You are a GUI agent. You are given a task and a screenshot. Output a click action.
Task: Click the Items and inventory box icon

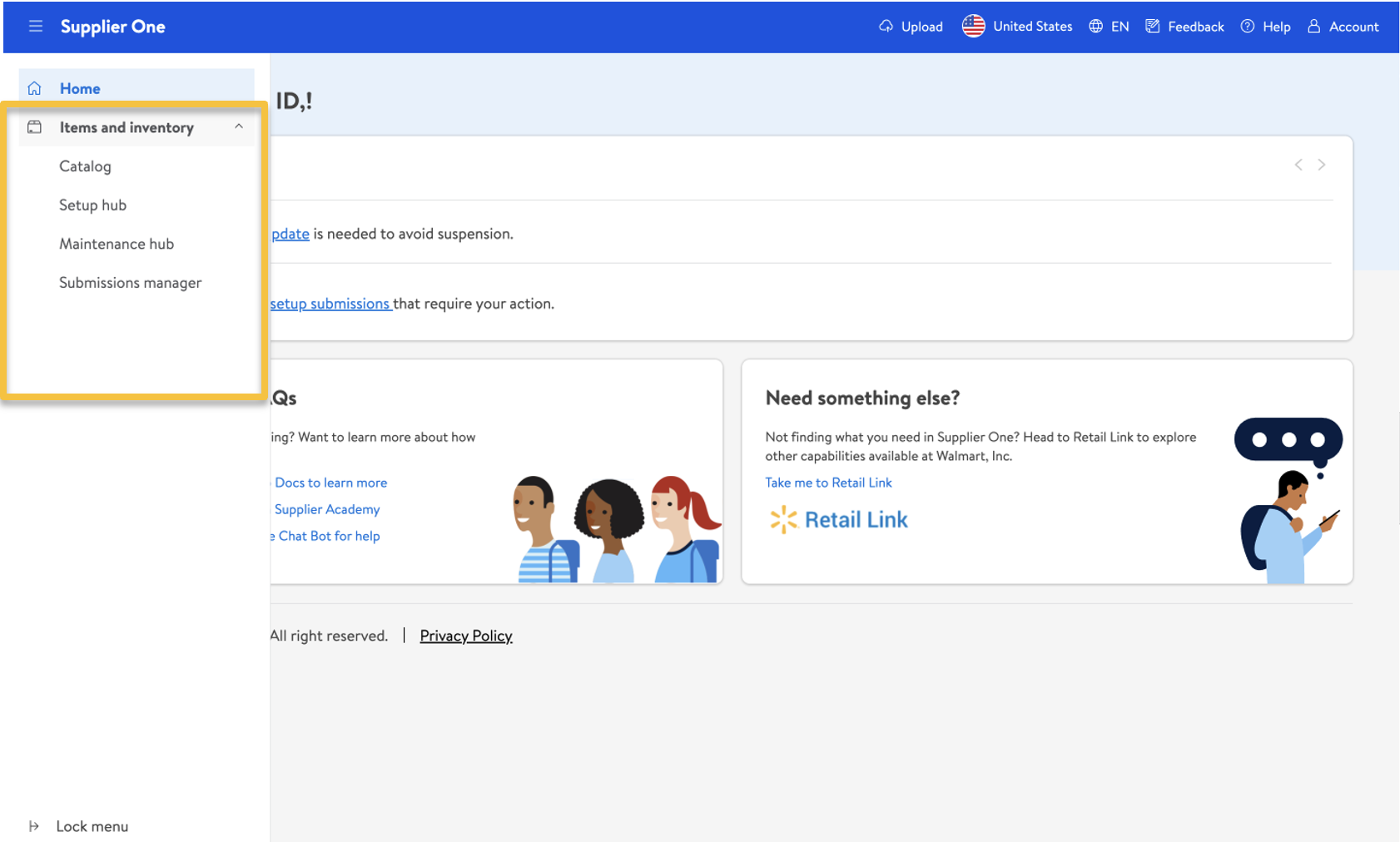coord(35,127)
